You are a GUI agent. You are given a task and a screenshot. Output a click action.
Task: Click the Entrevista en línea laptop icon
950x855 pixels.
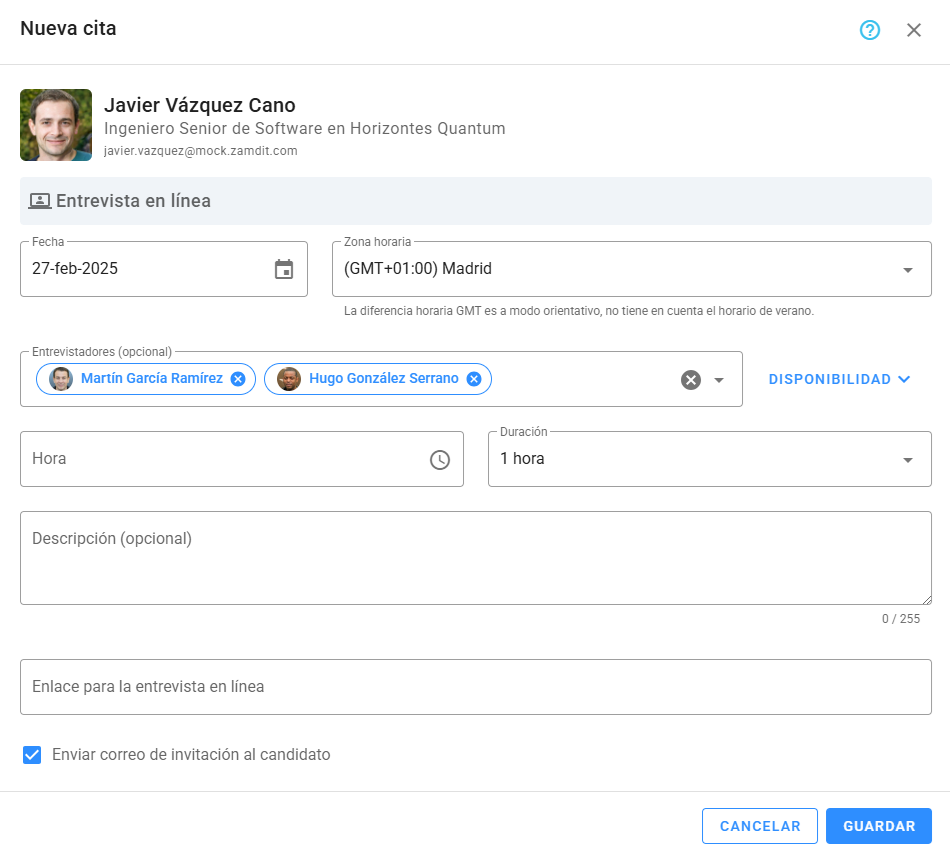pos(39,201)
